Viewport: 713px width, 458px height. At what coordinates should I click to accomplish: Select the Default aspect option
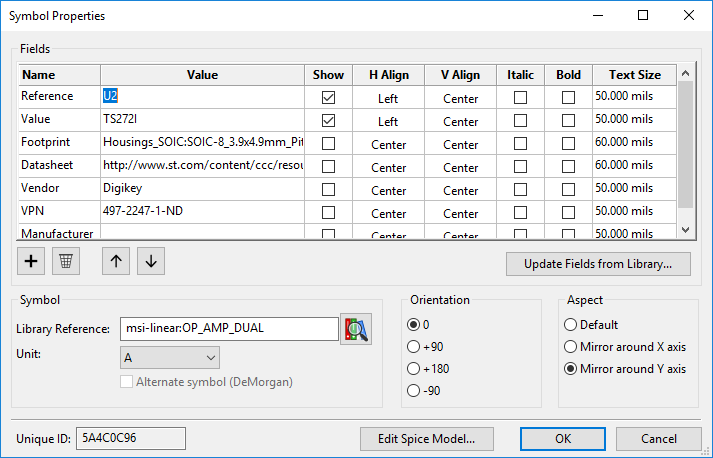571,325
